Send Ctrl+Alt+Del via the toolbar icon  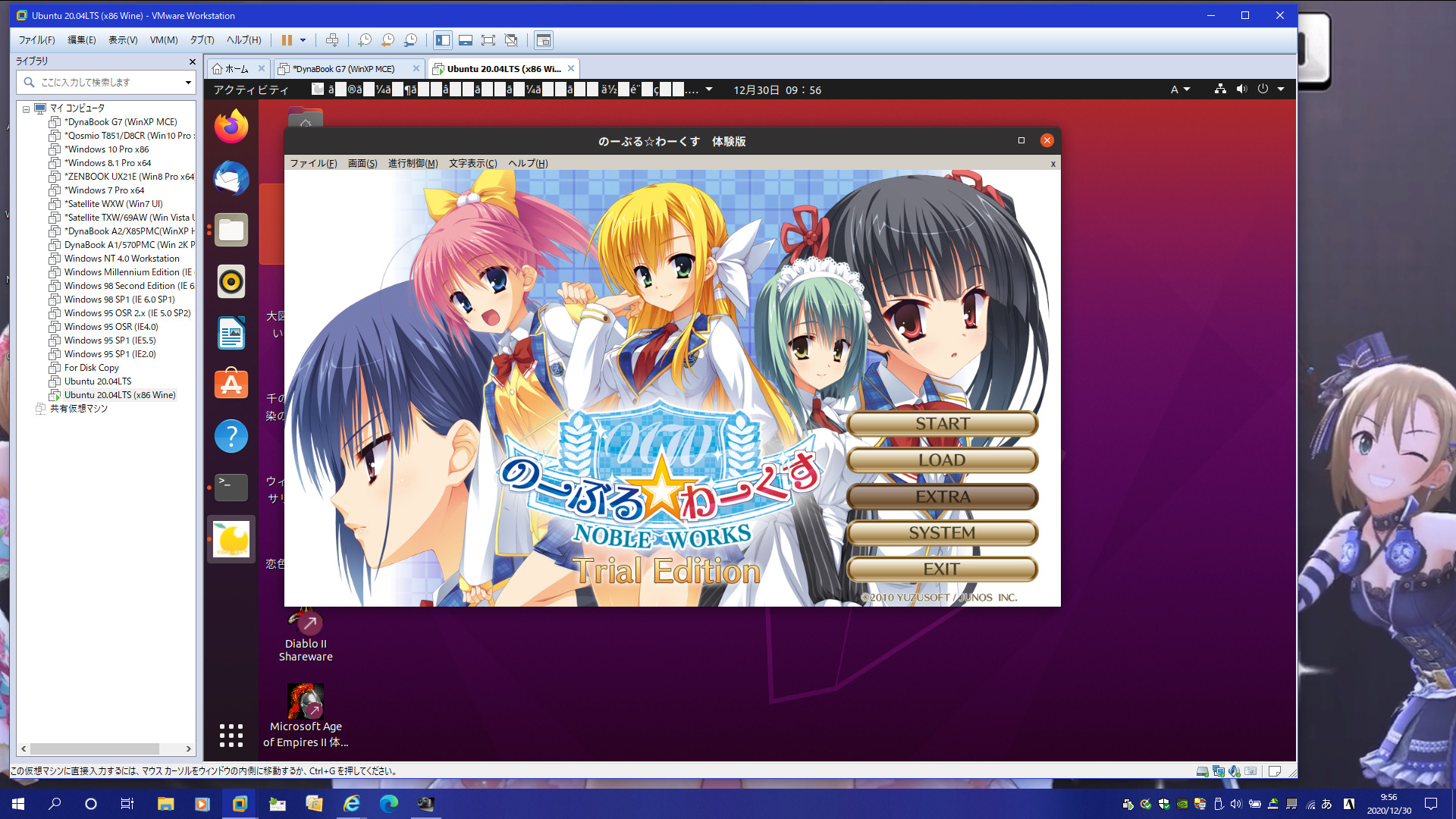pyautogui.click(x=332, y=40)
